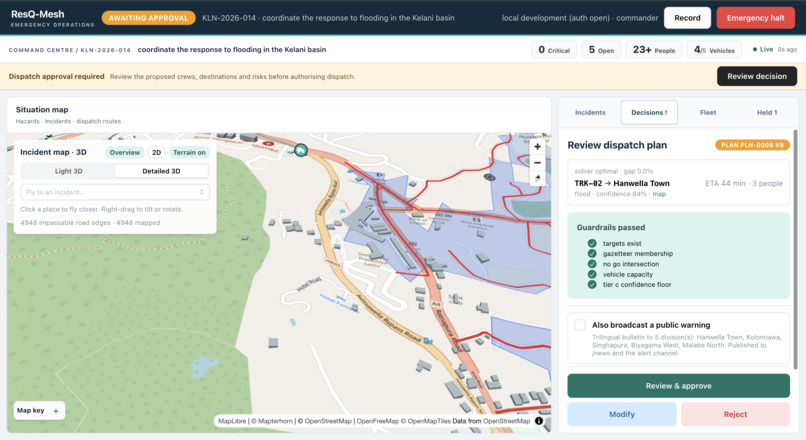Click the red hospital marker on map

[x=268, y=143]
